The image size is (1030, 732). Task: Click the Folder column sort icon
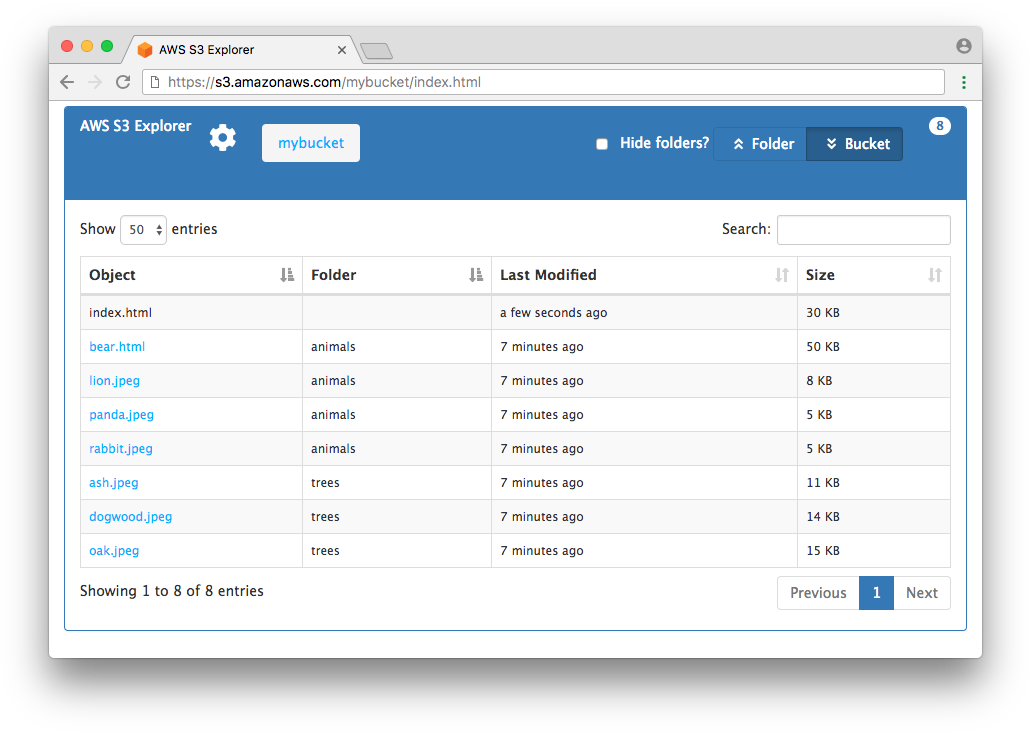coord(476,275)
